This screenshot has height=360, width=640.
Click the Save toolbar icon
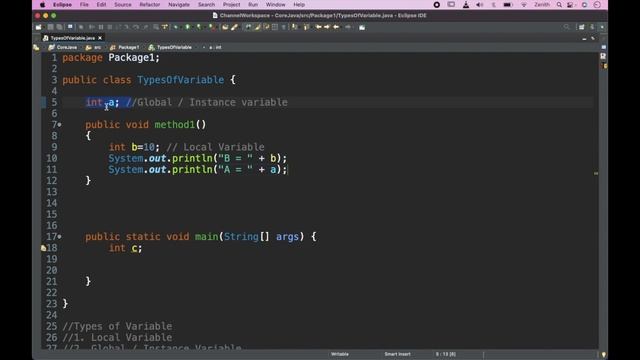point(50,27)
